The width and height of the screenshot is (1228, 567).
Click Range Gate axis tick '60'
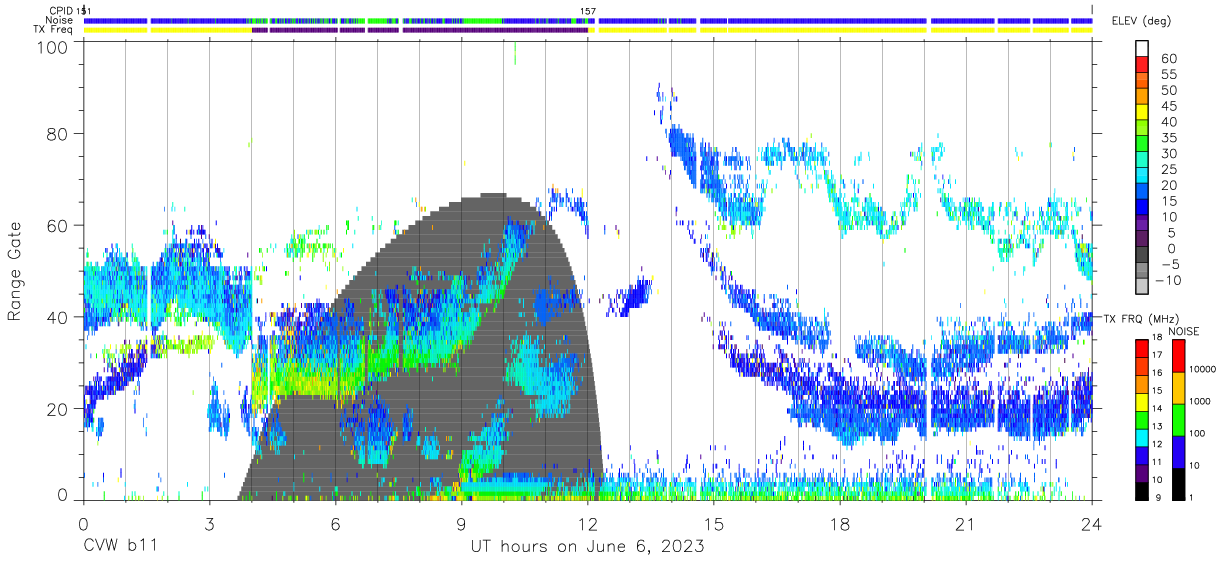coord(60,225)
